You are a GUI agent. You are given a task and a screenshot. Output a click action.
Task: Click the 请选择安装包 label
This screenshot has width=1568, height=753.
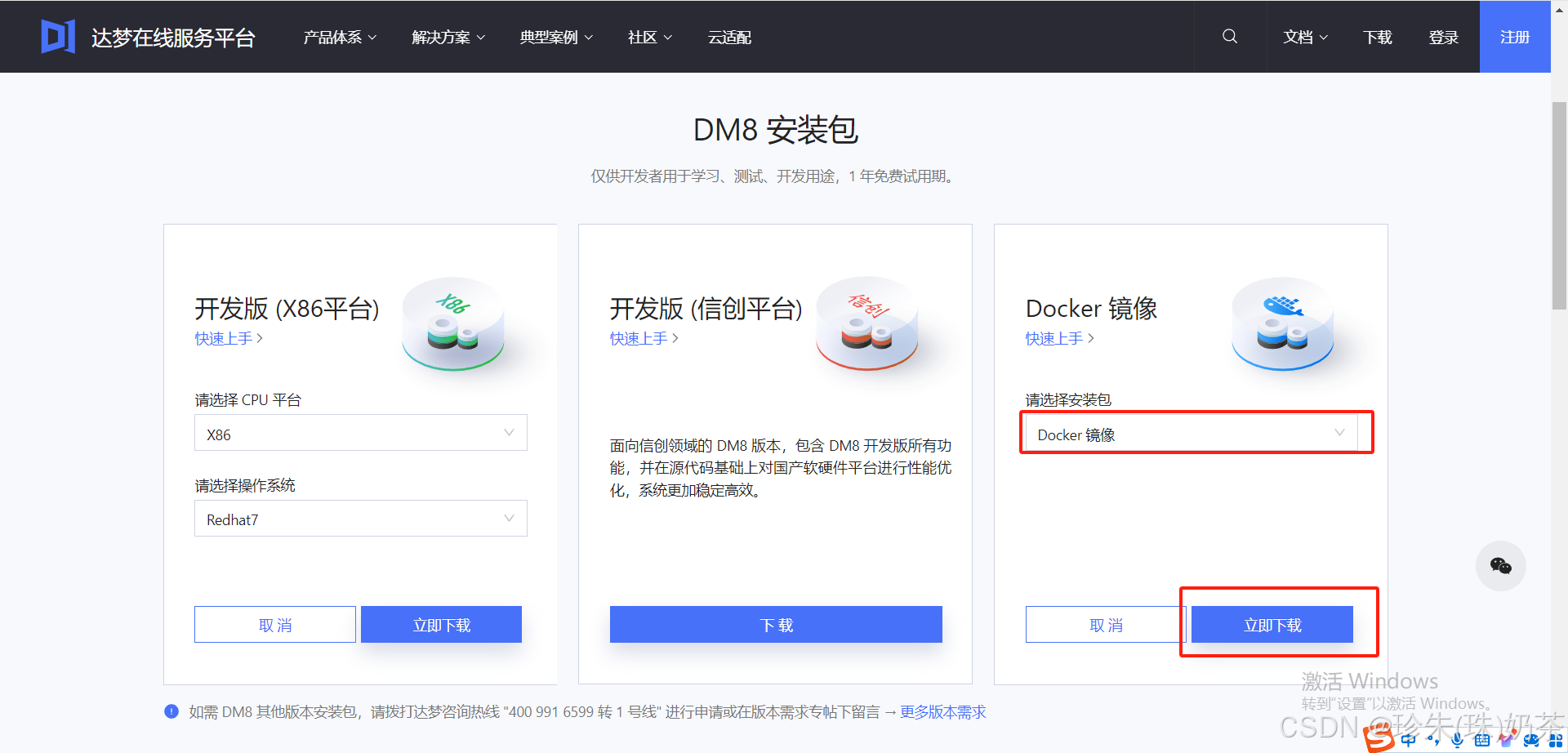click(x=1068, y=400)
